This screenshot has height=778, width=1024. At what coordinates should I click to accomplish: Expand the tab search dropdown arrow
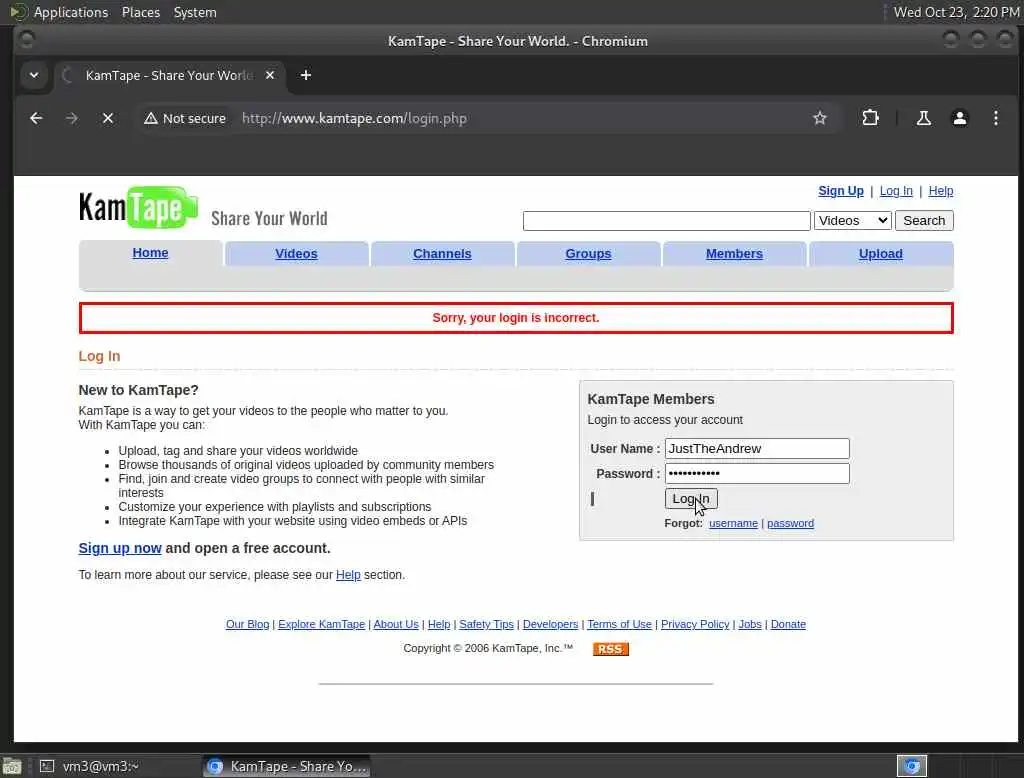pyautogui.click(x=34, y=75)
